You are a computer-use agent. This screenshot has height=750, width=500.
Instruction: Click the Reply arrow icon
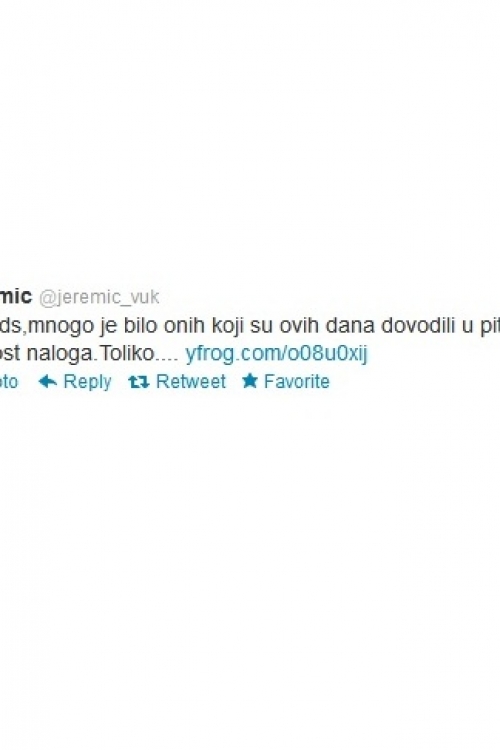pos(47,381)
